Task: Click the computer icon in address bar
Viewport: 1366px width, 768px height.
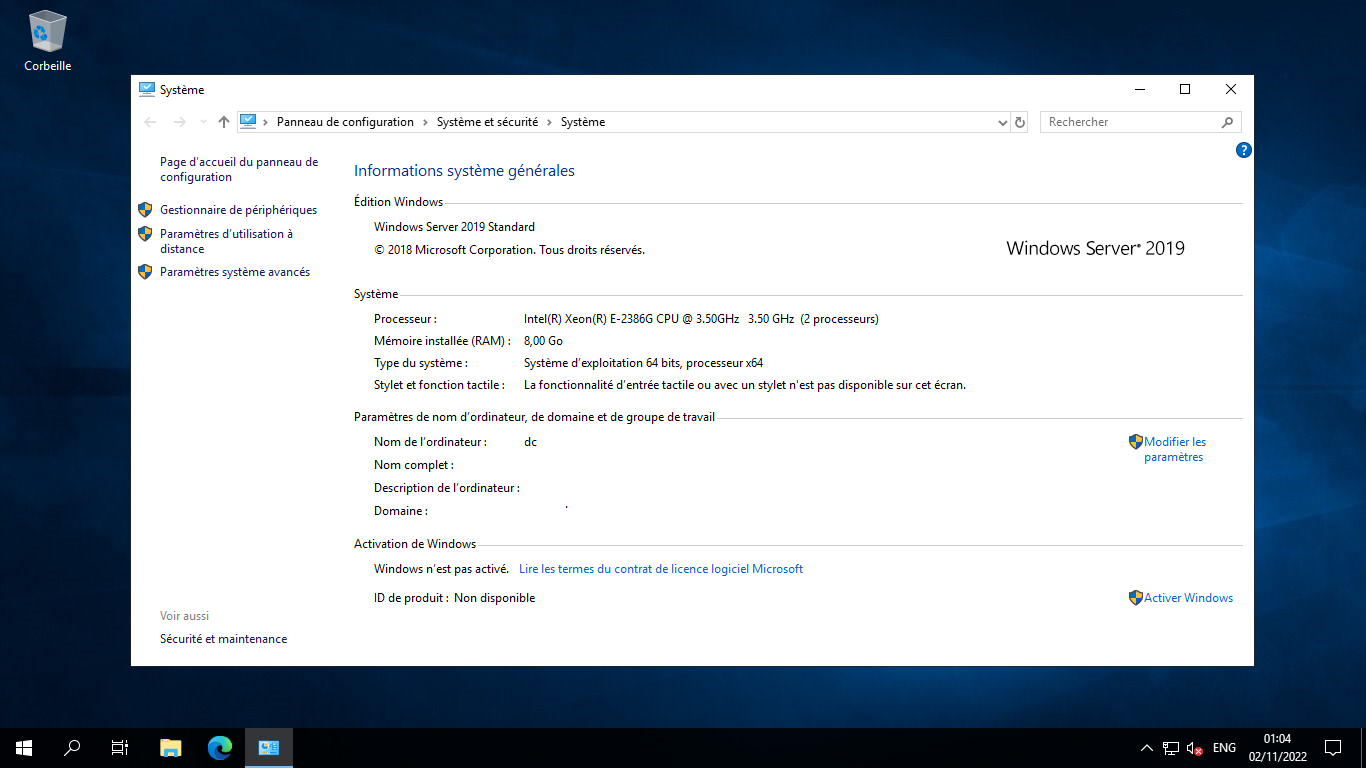Action: [x=249, y=122]
